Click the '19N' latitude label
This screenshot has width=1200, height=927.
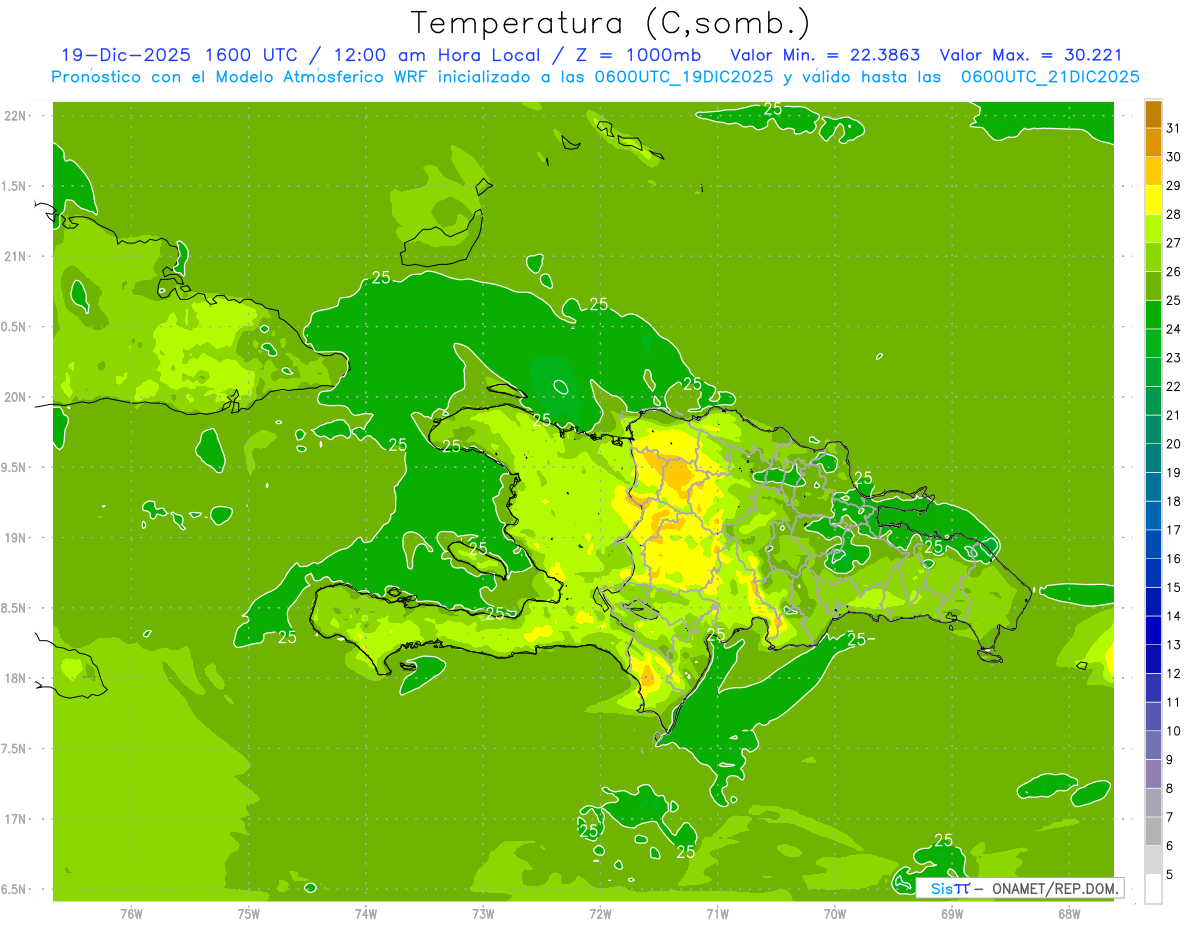pyautogui.click(x=16, y=537)
